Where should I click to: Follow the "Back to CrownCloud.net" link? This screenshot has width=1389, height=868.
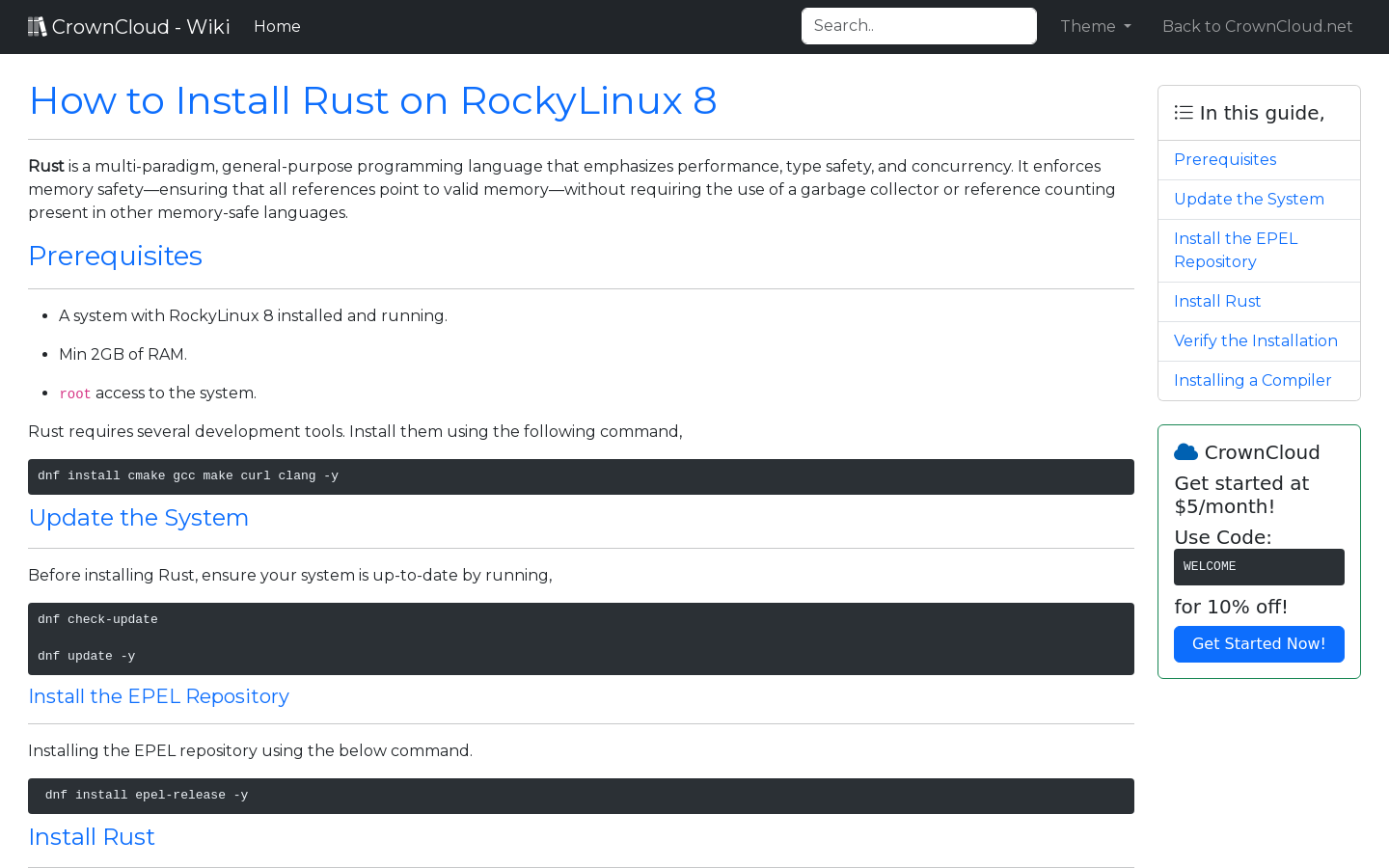coord(1257,26)
